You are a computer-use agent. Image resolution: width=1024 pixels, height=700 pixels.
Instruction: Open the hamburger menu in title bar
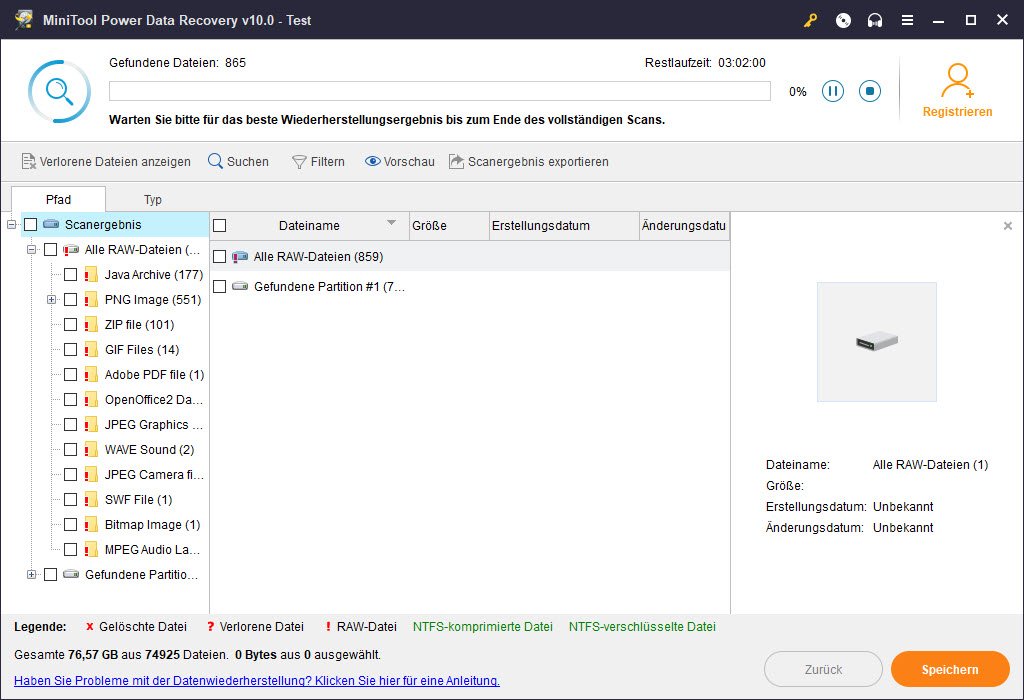coord(907,20)
